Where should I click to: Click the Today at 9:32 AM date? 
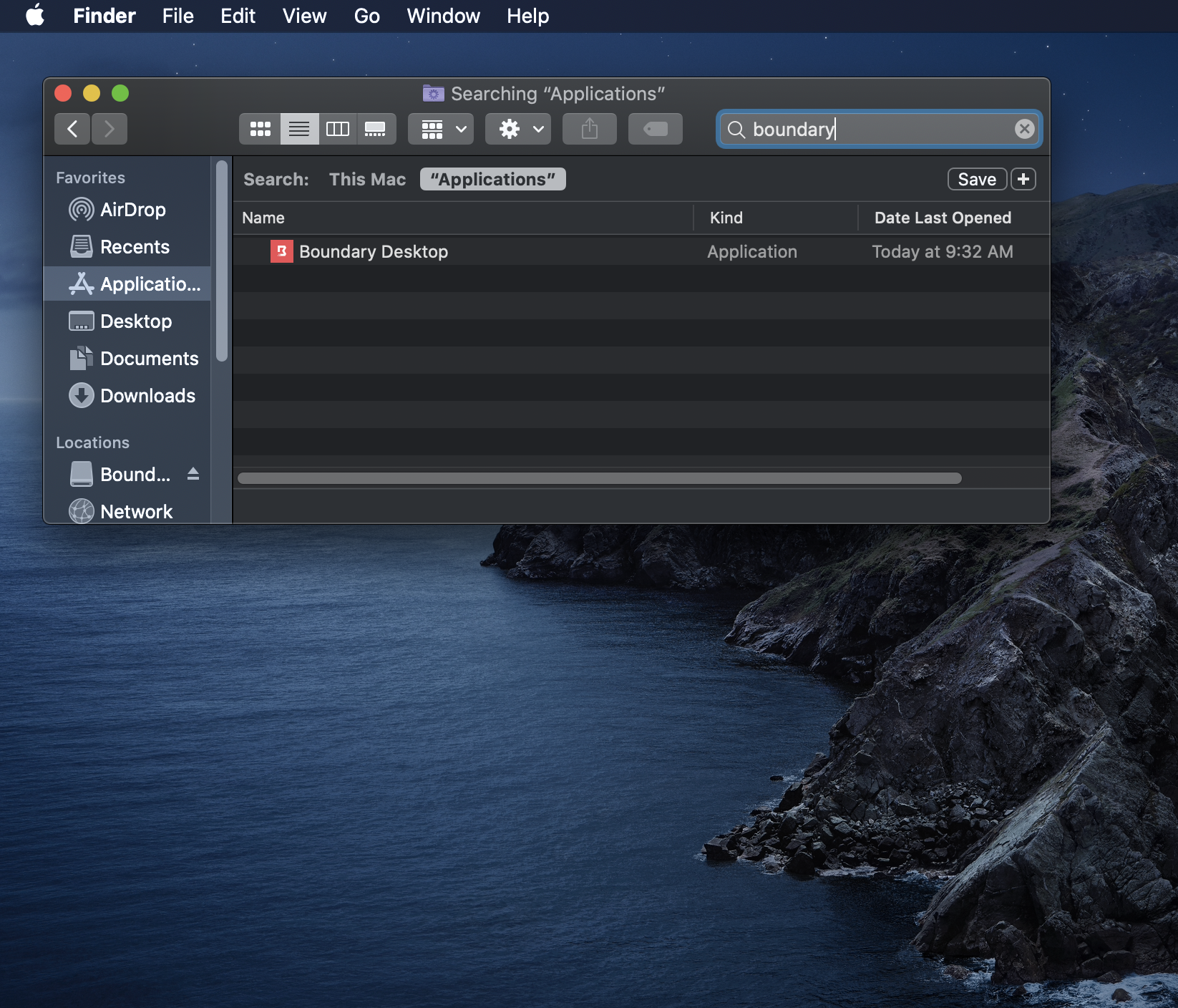(x=943, y=252)
